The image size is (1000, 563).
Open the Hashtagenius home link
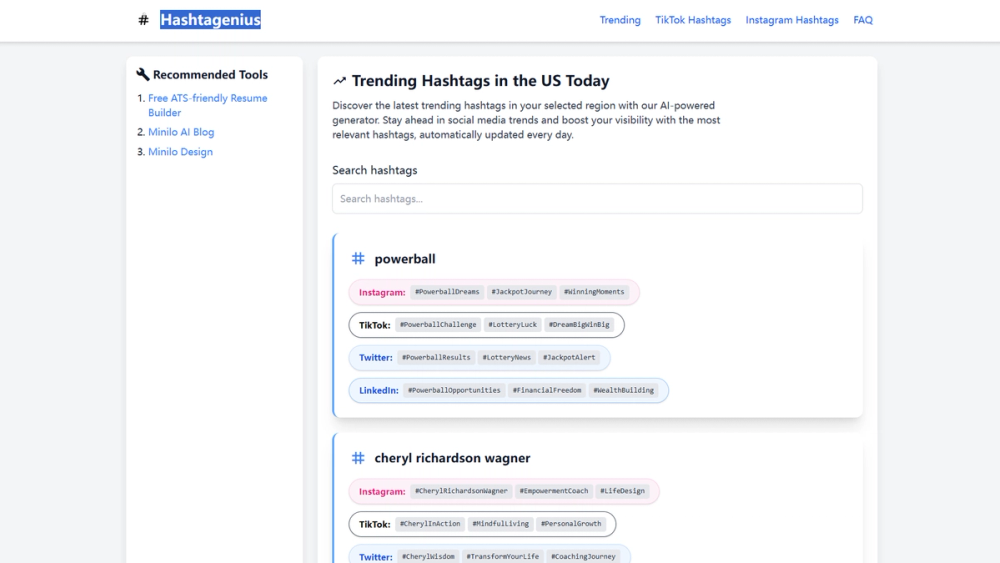tap(210, 20)
